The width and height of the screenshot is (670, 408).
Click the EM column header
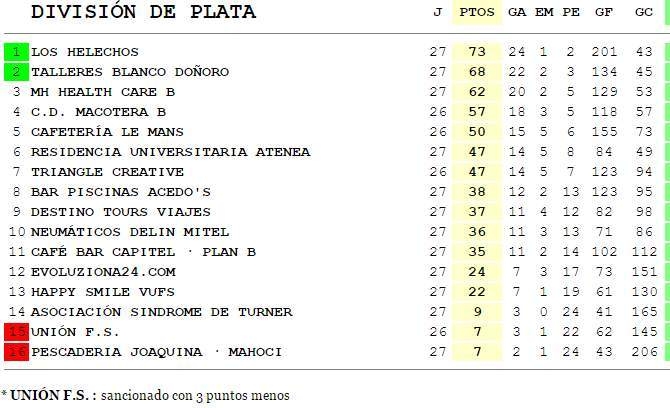click(x=544, y=13)
